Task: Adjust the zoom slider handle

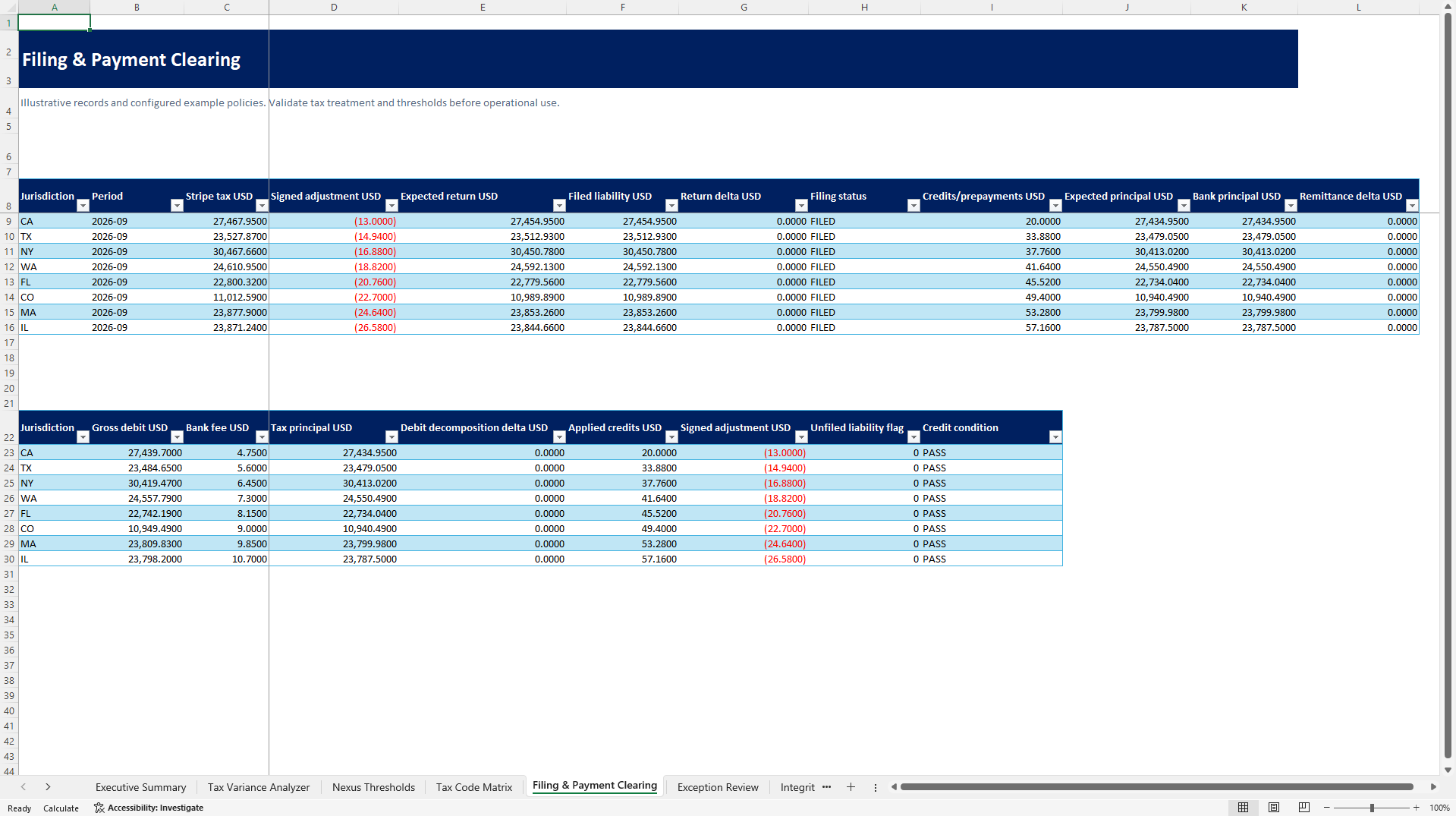Action: [x=1372, y=808]
